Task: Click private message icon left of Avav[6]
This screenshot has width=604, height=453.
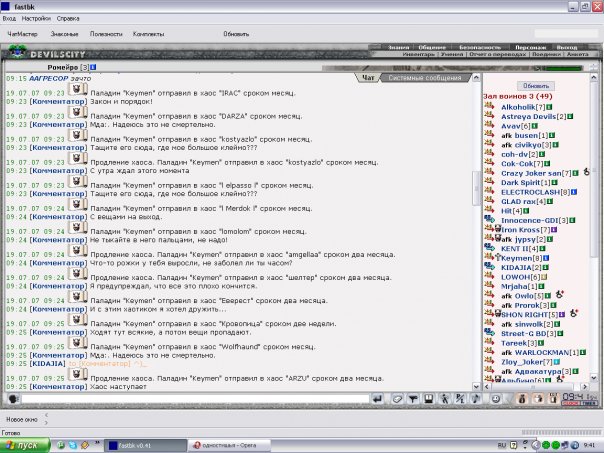Action: click(489, 125)
